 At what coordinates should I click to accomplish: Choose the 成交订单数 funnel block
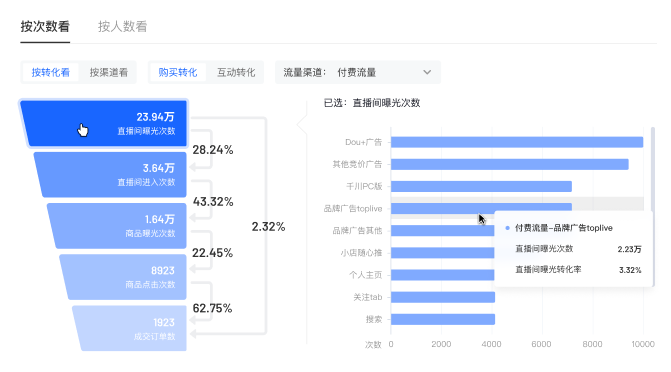(130, 328)
